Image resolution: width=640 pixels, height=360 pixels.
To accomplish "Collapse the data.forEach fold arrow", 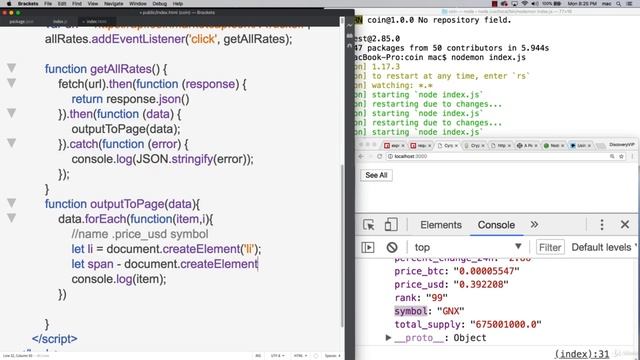I will (x=11, y=218).
